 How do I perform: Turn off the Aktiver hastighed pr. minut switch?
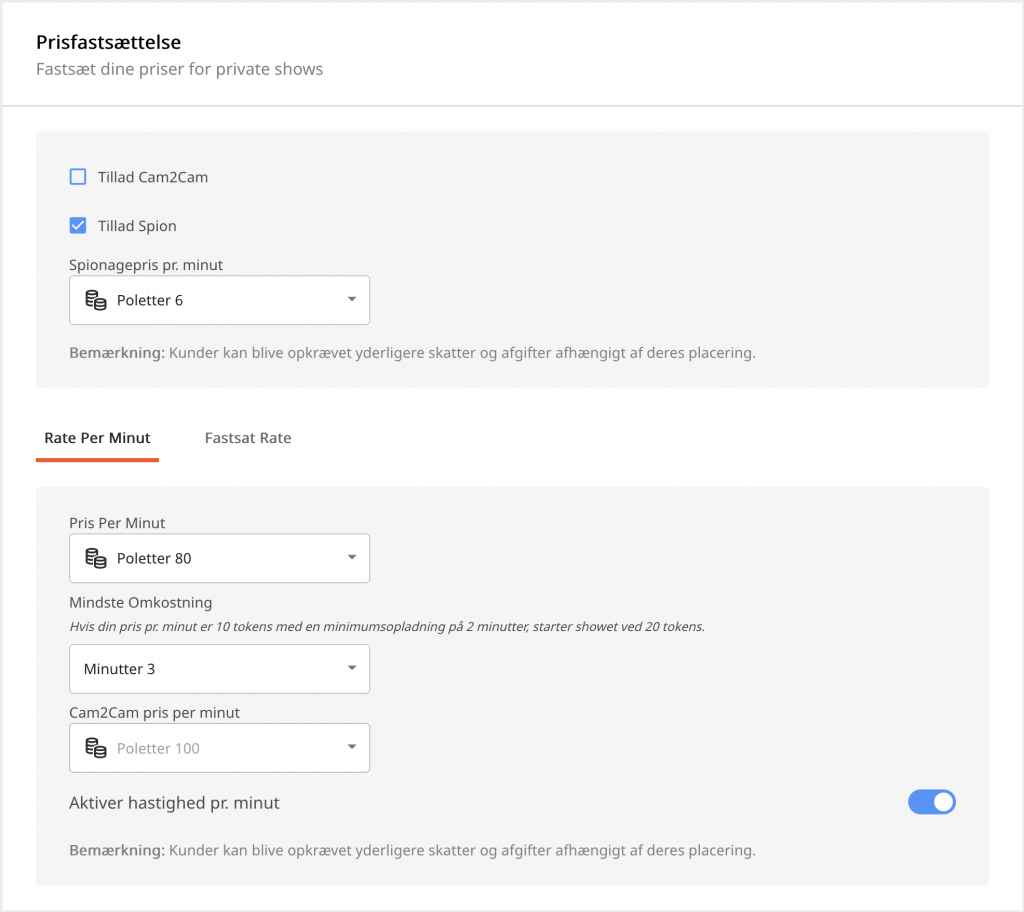click(931, 802)
